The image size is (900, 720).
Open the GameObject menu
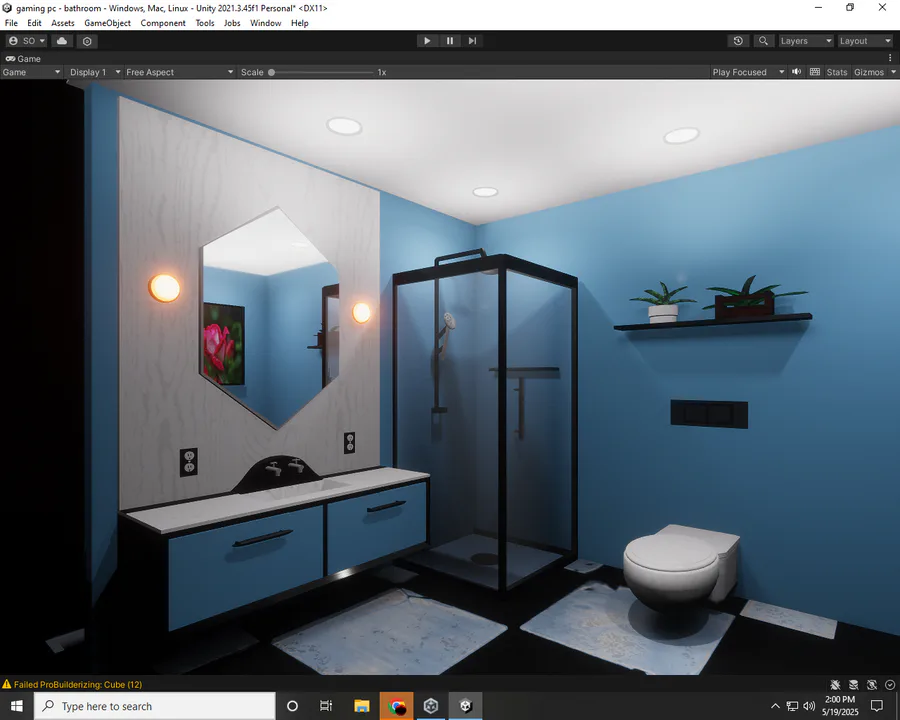[x=107, y=23]
